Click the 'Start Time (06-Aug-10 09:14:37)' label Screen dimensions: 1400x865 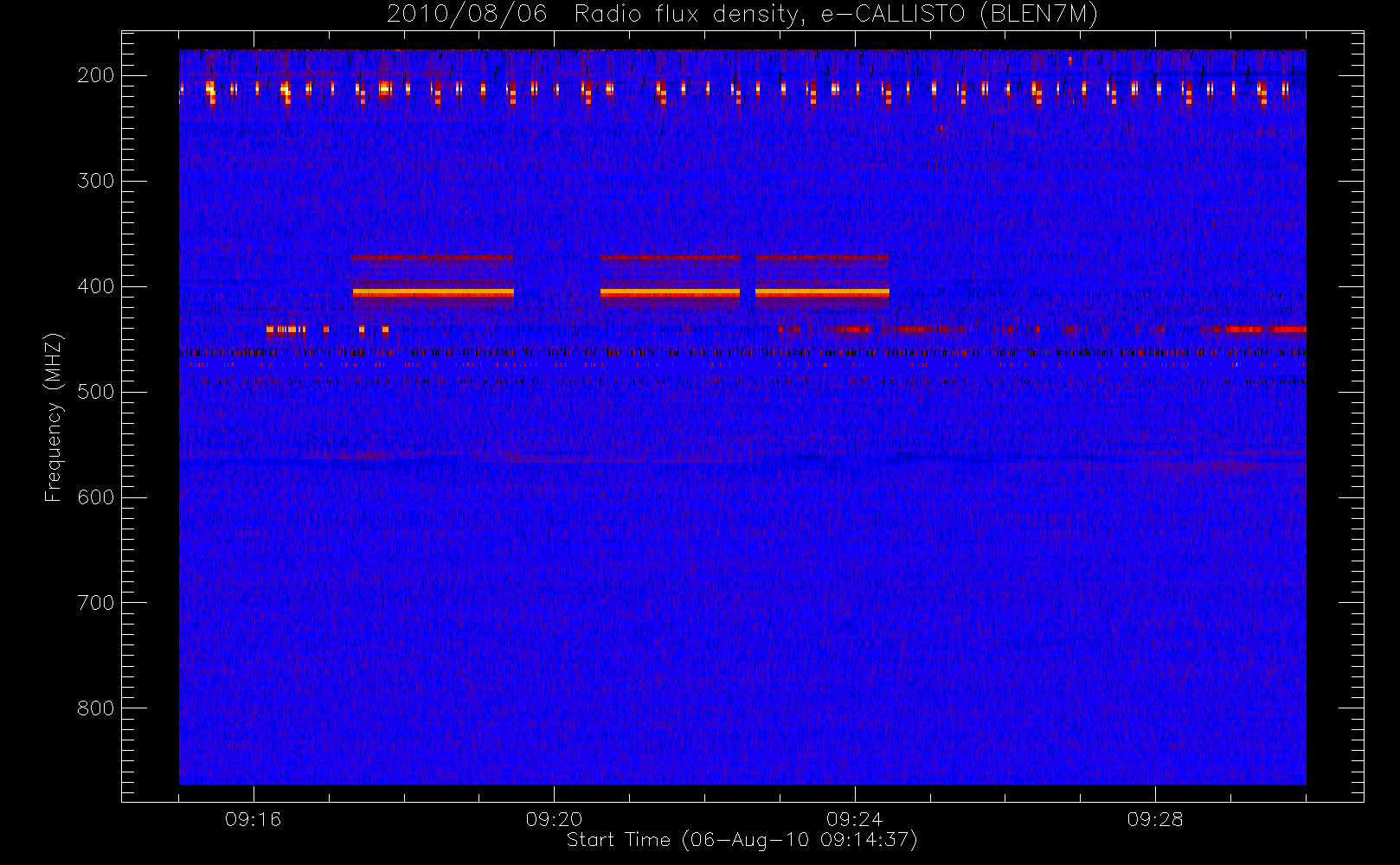tap(742, 840)
